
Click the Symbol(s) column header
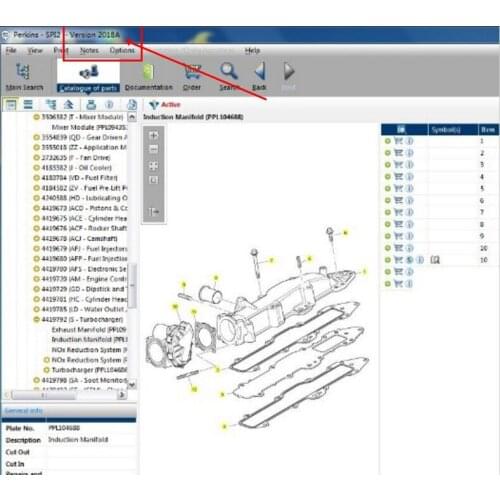453,129
